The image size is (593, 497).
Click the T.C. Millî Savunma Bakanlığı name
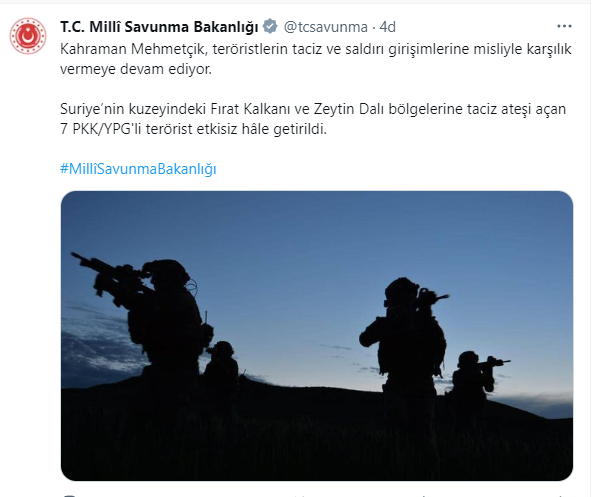click(159, 27)
